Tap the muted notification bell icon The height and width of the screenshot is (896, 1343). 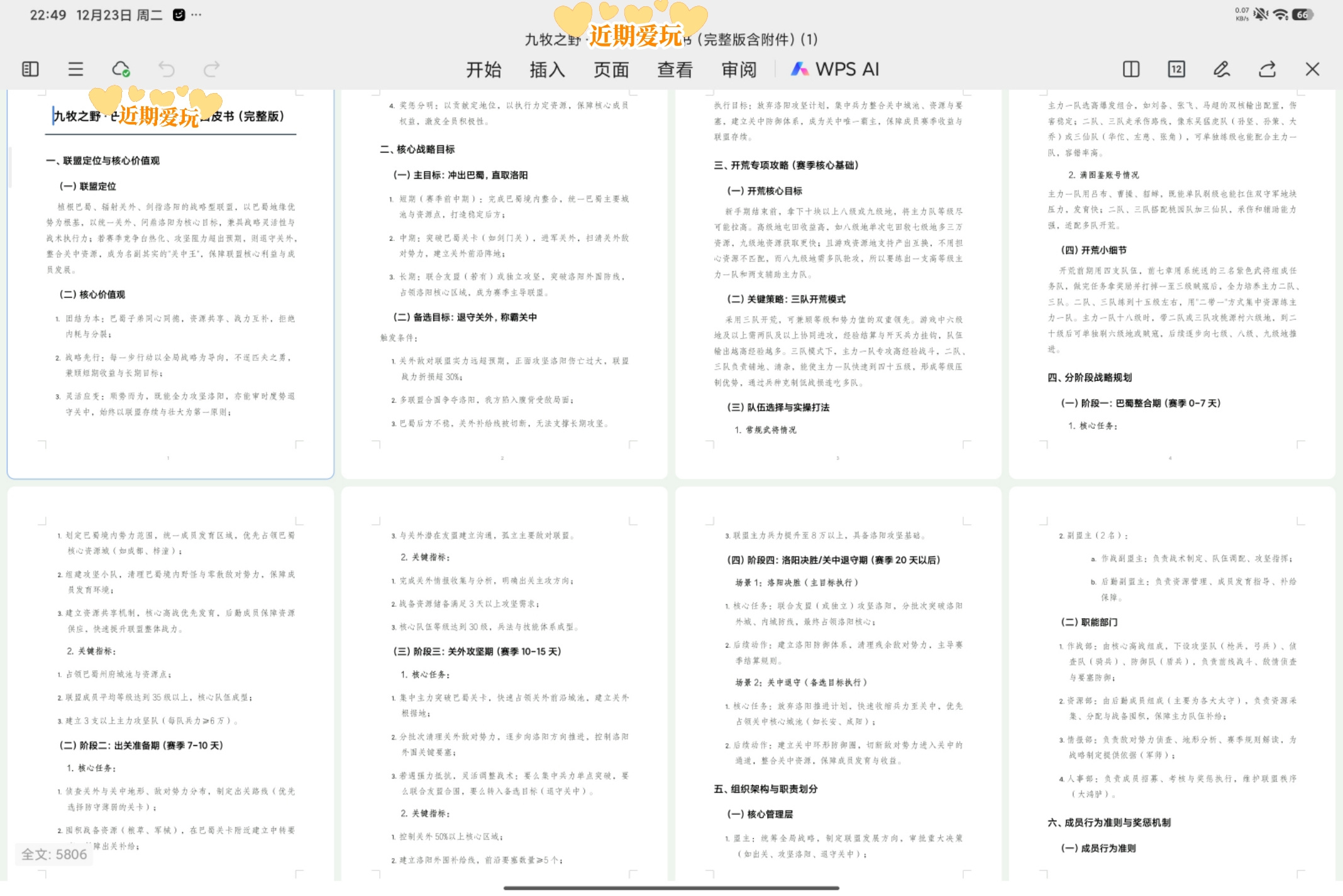pos(1261,14)
